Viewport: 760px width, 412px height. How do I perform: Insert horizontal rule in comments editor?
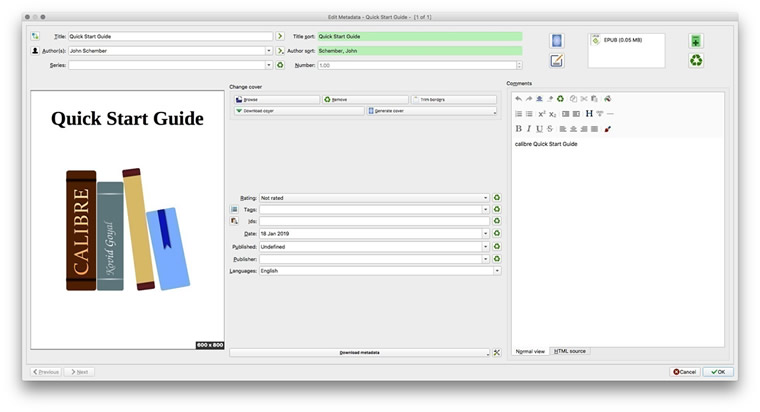[610, 114]
